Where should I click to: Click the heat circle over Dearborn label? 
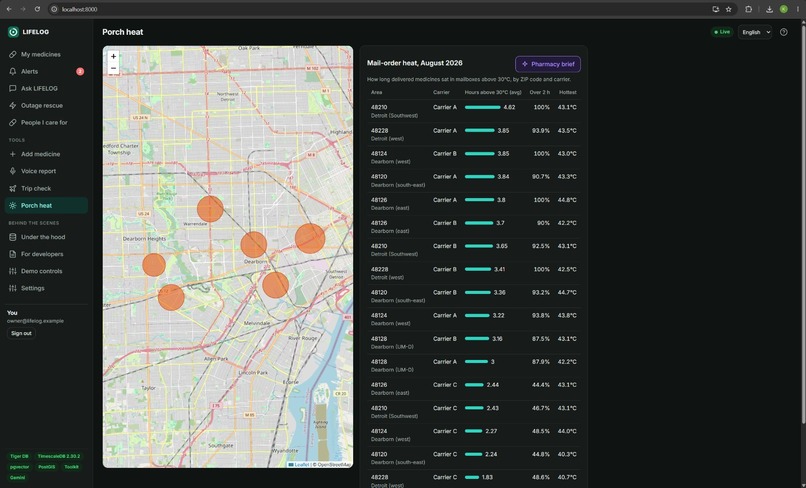pos(254,244)
